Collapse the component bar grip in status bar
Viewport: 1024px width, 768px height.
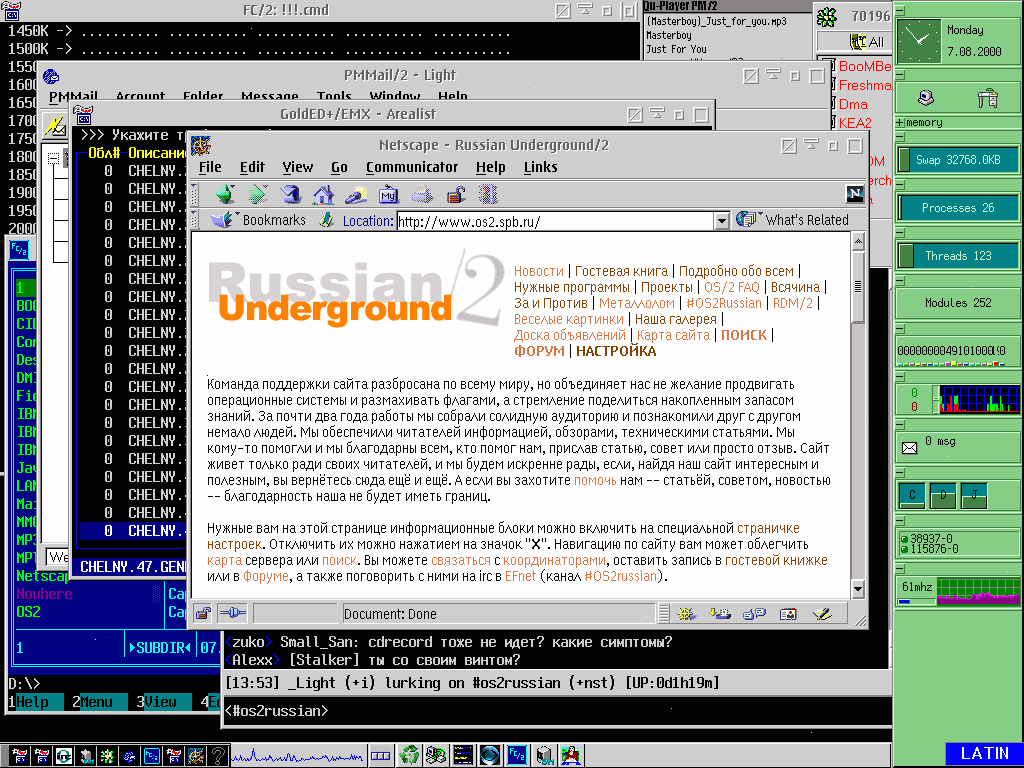[664, 614]
